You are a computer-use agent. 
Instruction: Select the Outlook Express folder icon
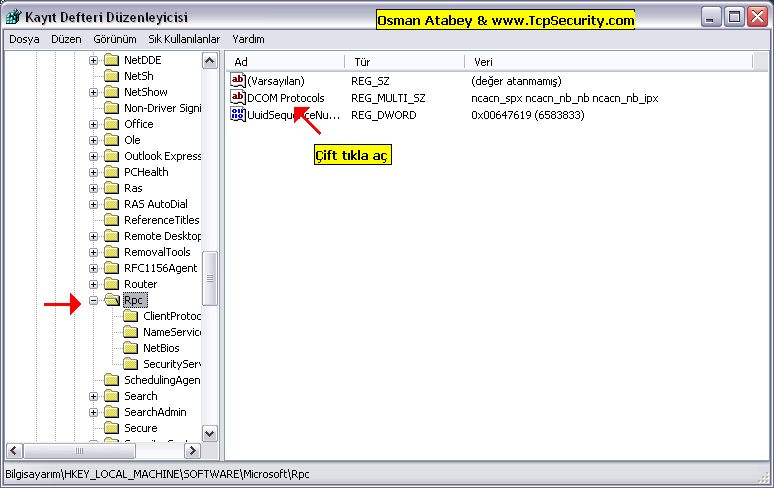[x=112, y=156]
